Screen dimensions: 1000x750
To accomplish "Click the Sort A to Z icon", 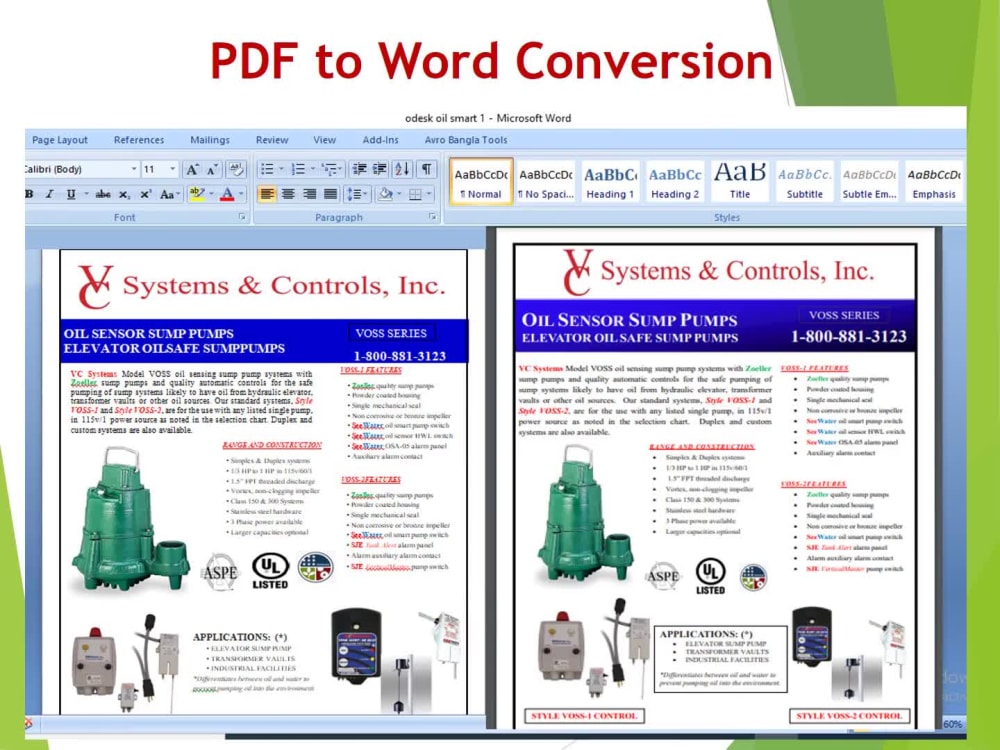I will (x=402, y=169).
